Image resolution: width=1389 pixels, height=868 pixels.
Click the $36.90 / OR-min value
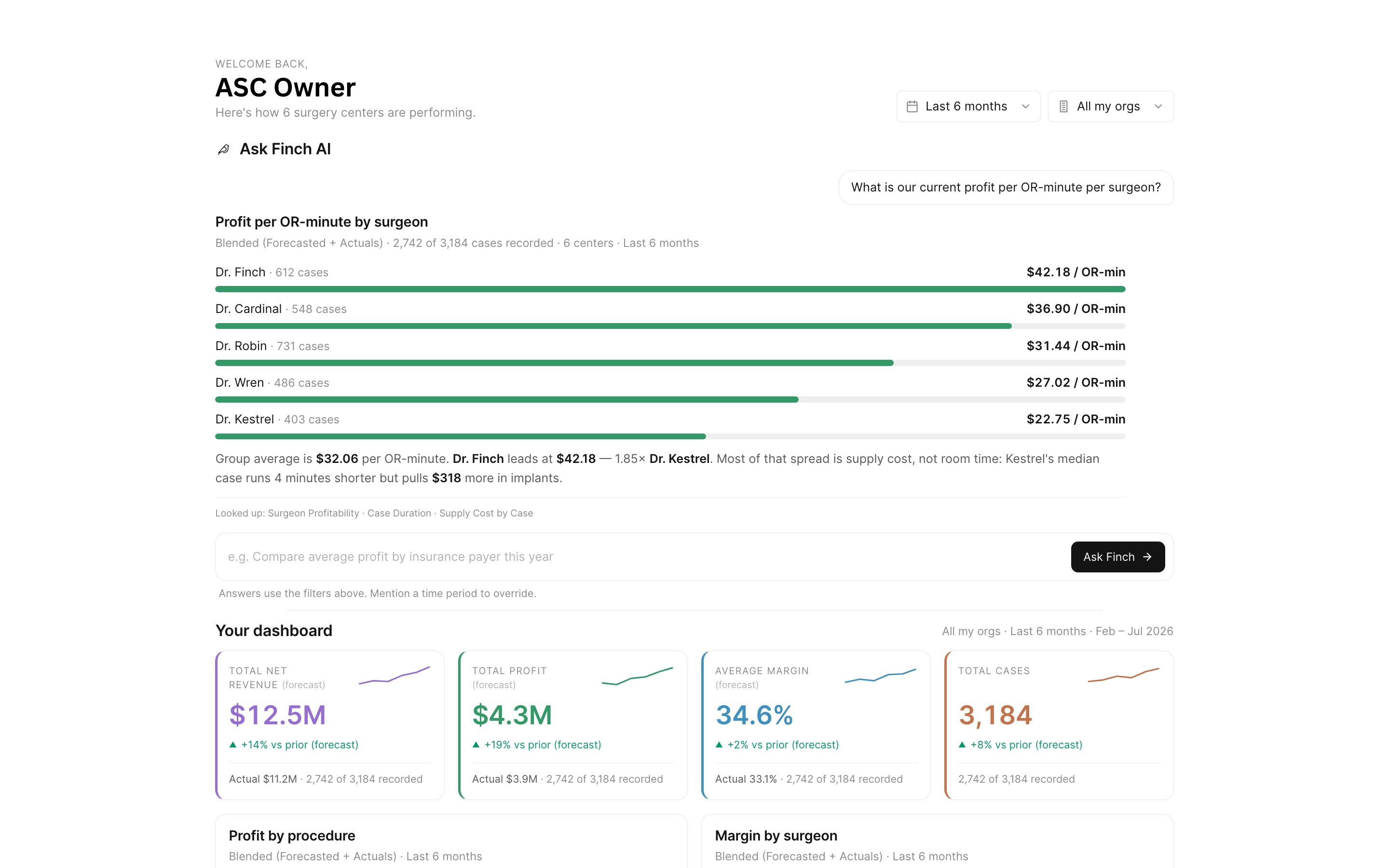pyautogui.click(x=1076, y=309)
